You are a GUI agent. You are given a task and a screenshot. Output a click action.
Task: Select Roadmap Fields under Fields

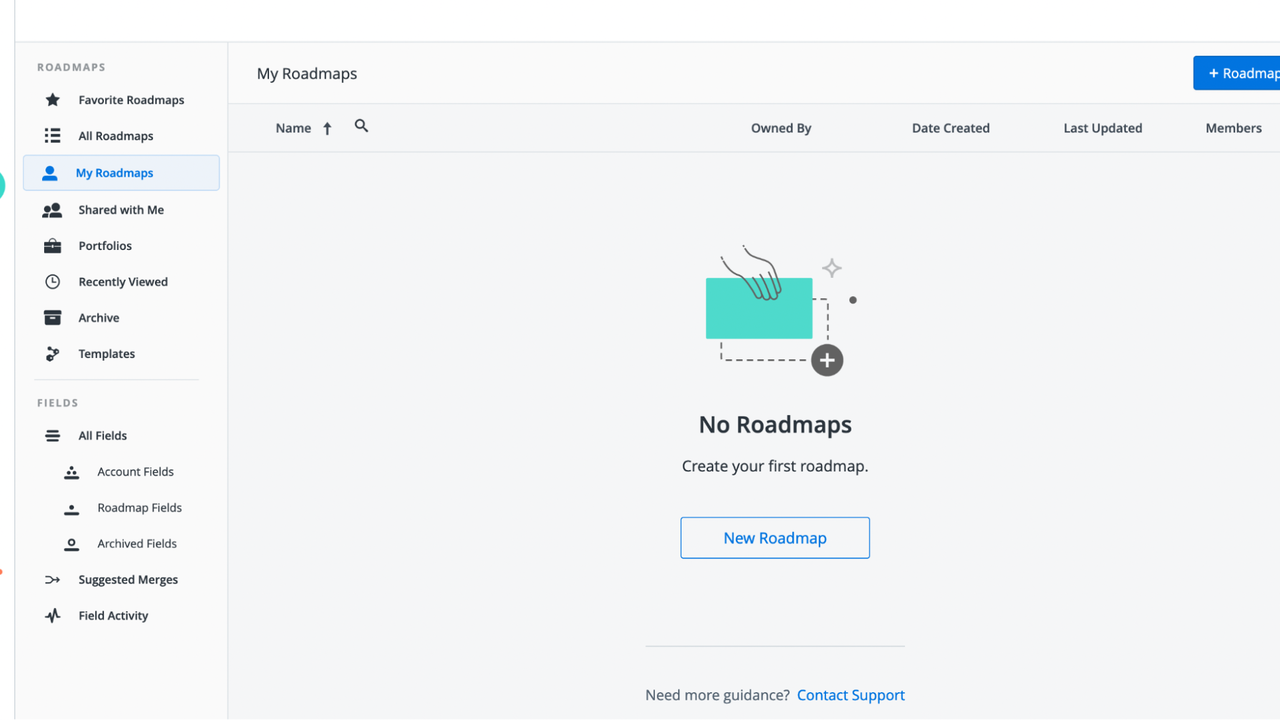tap(139, 507)
